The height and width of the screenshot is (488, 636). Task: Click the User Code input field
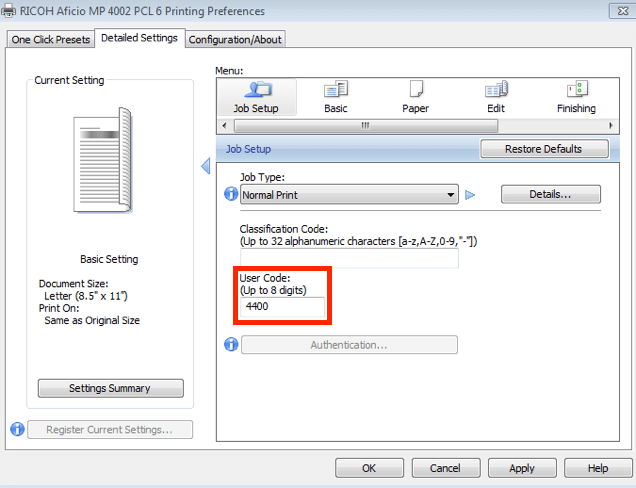pos(282,308)
